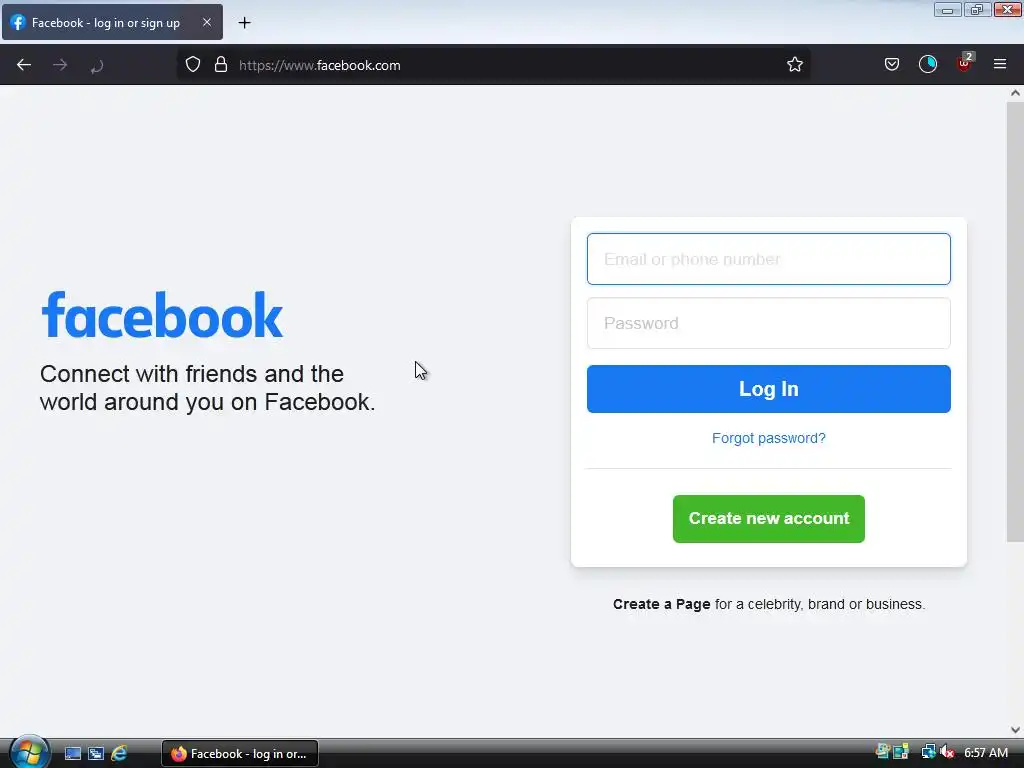Click the taskbar clock showing 6:57 AM
Image resolution: width=1024 pixels, height=768 pixels.
point(986,753)
